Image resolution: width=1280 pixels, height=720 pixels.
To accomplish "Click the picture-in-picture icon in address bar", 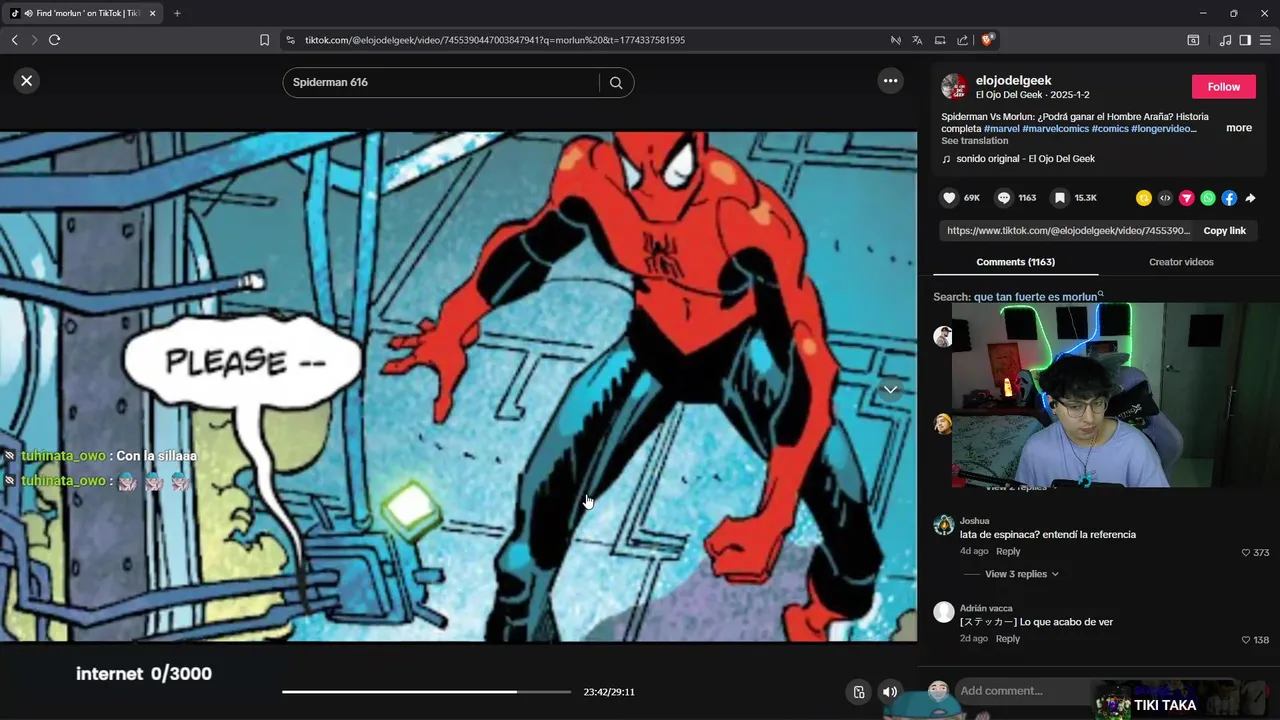I will click(940, 40).
